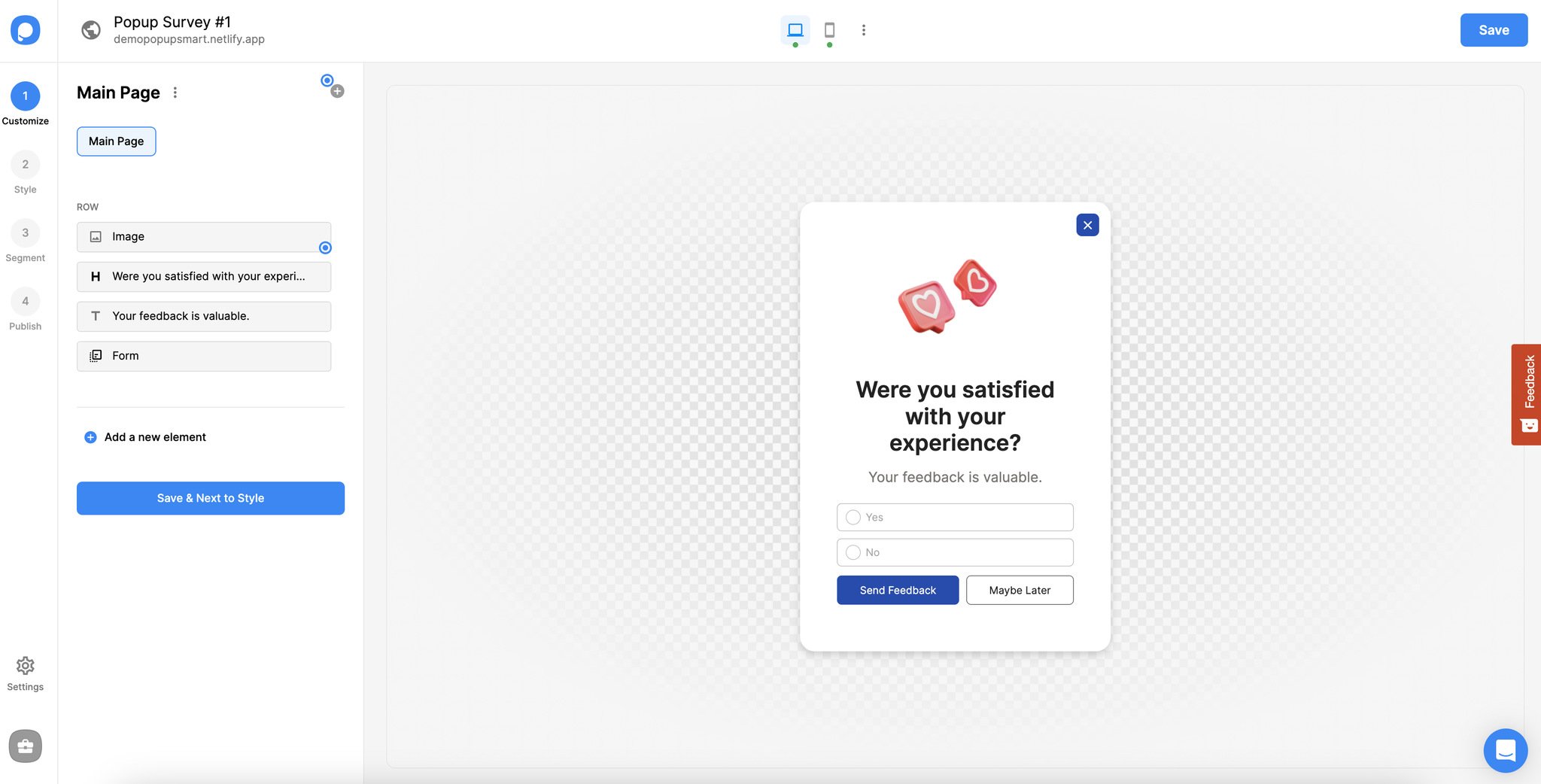Open the top bar overflow menu
Viewport: 1541px width, 784px height.
863,30
